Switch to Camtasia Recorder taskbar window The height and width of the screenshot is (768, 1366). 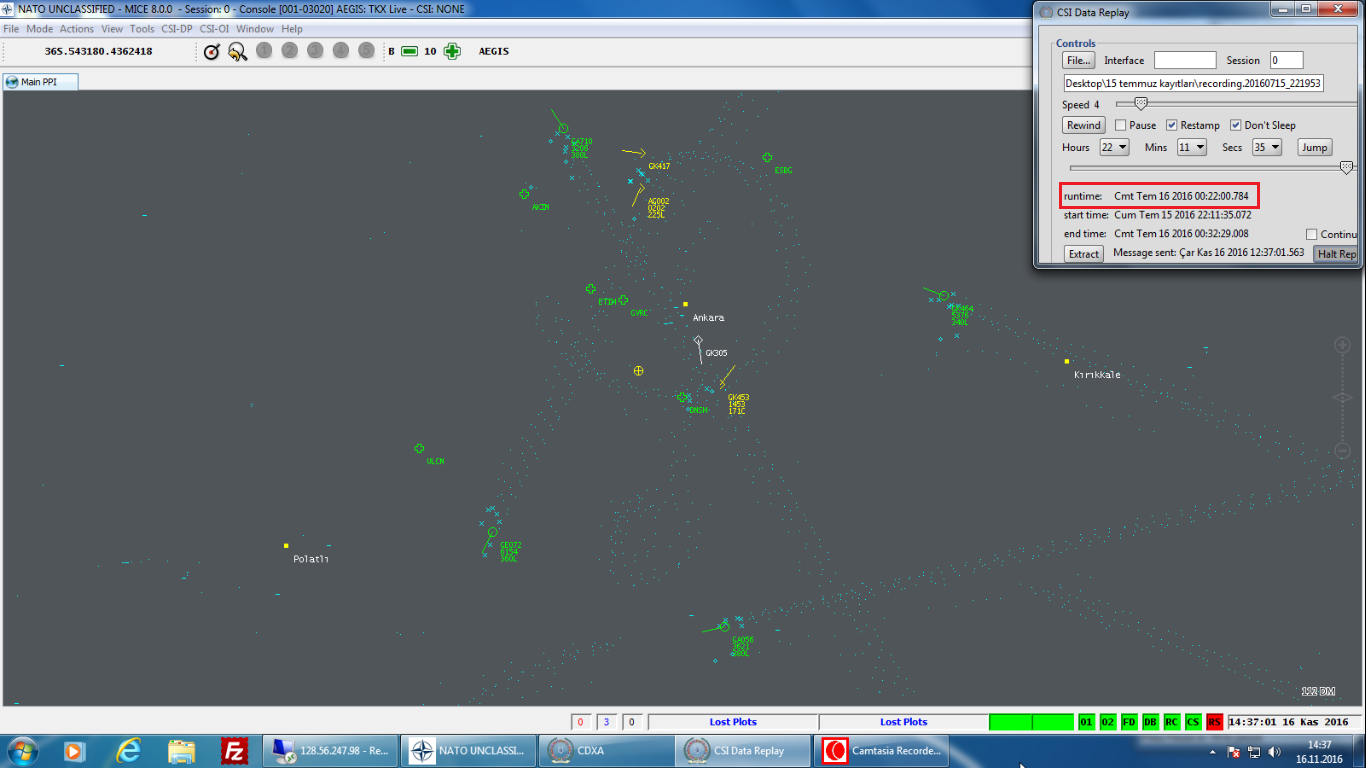tap(883, 750)
